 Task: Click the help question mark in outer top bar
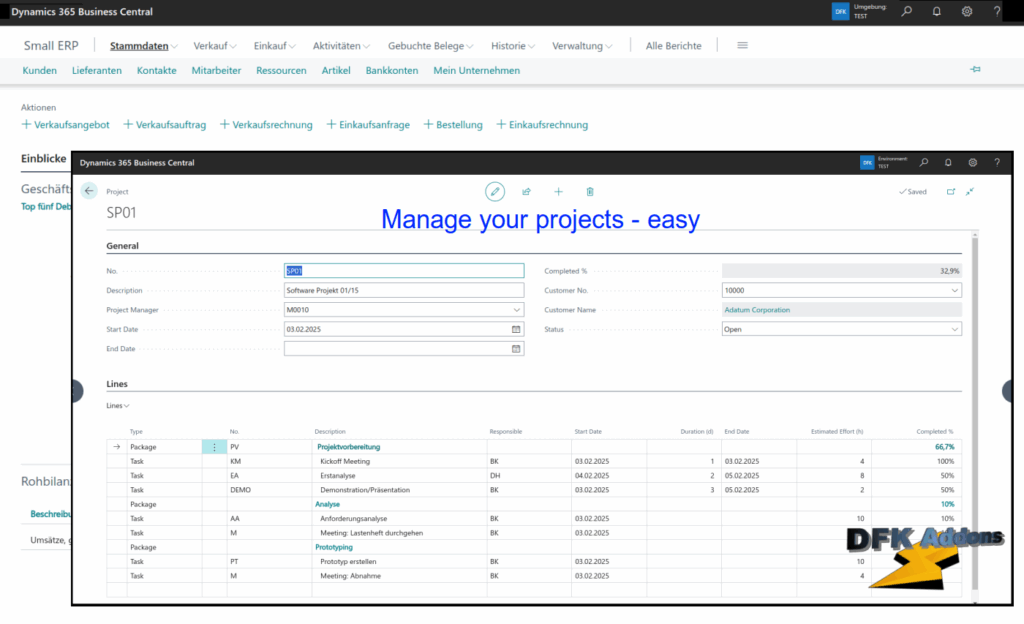tap(997, 11)
